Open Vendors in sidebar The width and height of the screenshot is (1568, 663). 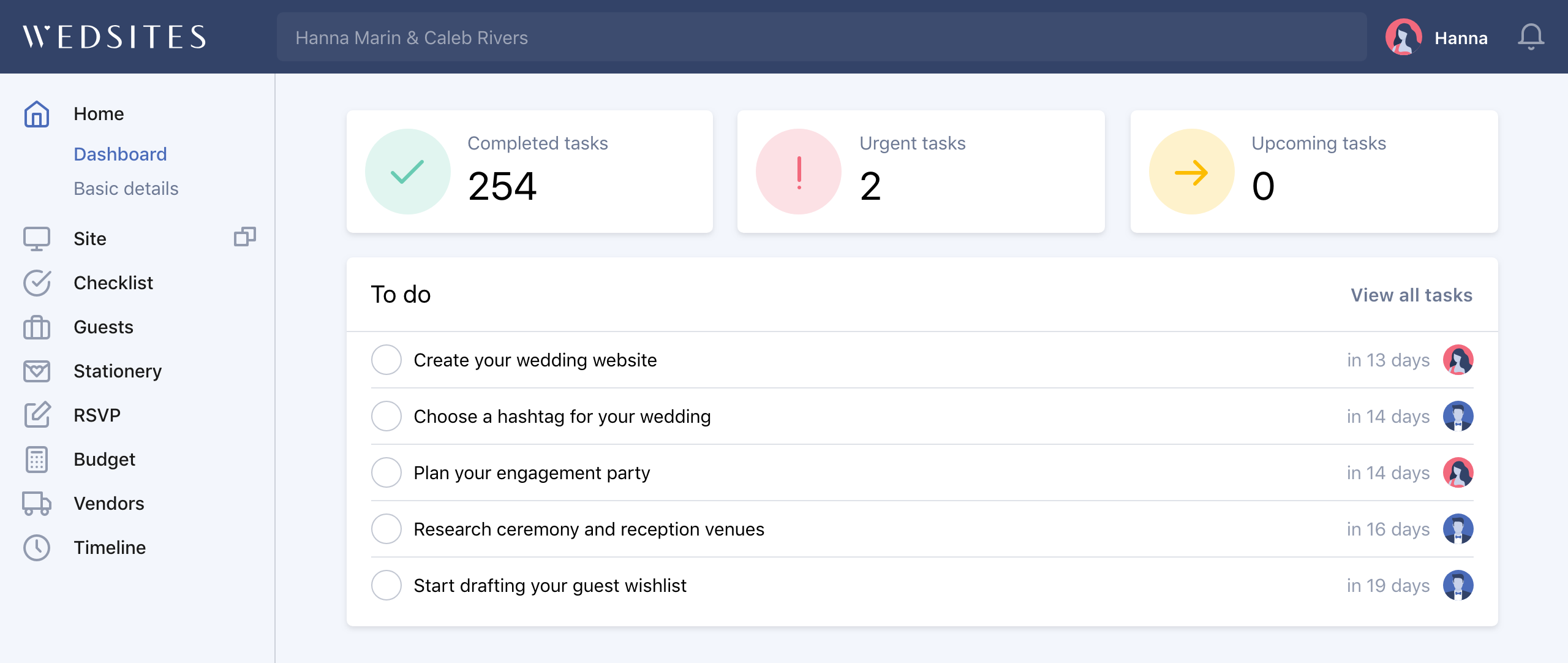pos(109,504)
